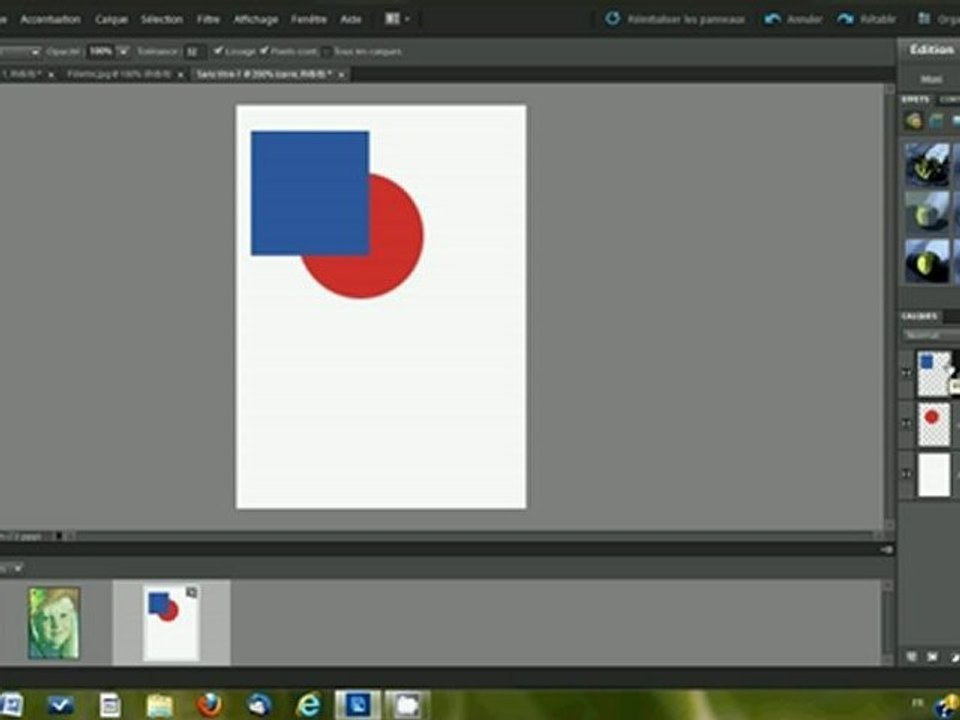Open the Aide menu
960x720 pixels.
[x=351, y=20]
